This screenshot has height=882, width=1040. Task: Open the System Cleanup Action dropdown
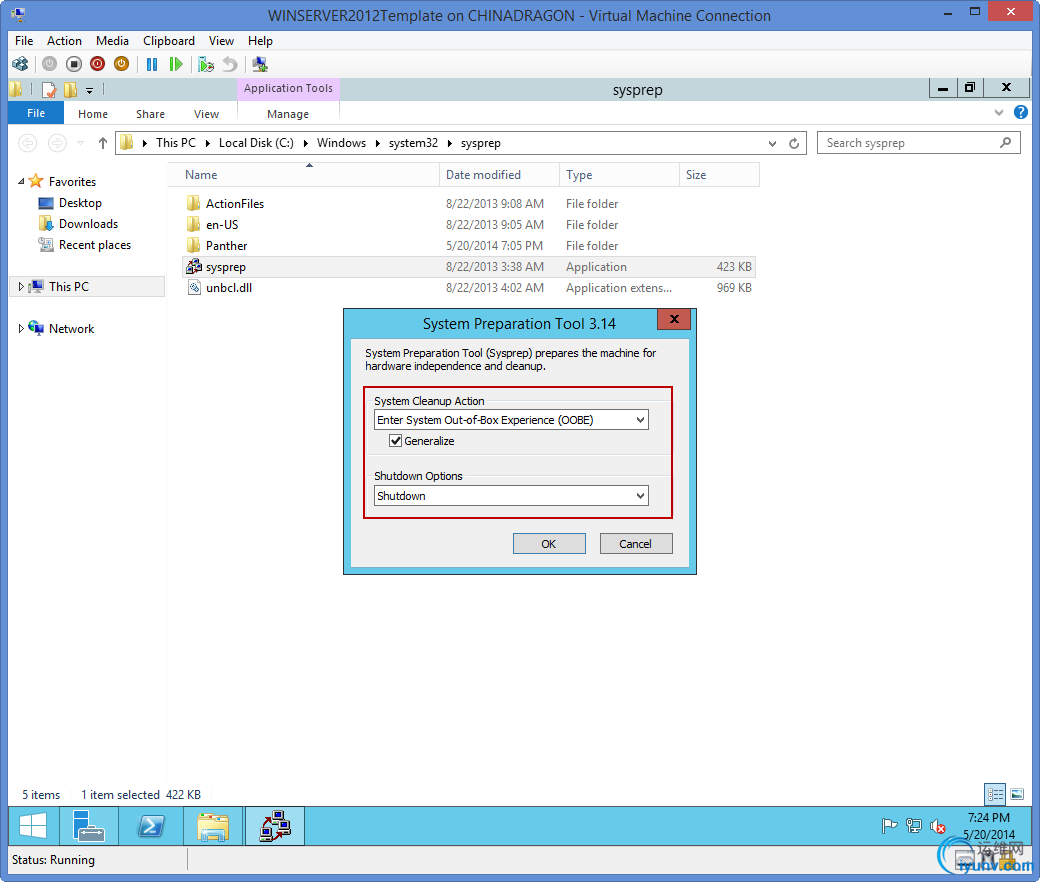tap(511, 420)
